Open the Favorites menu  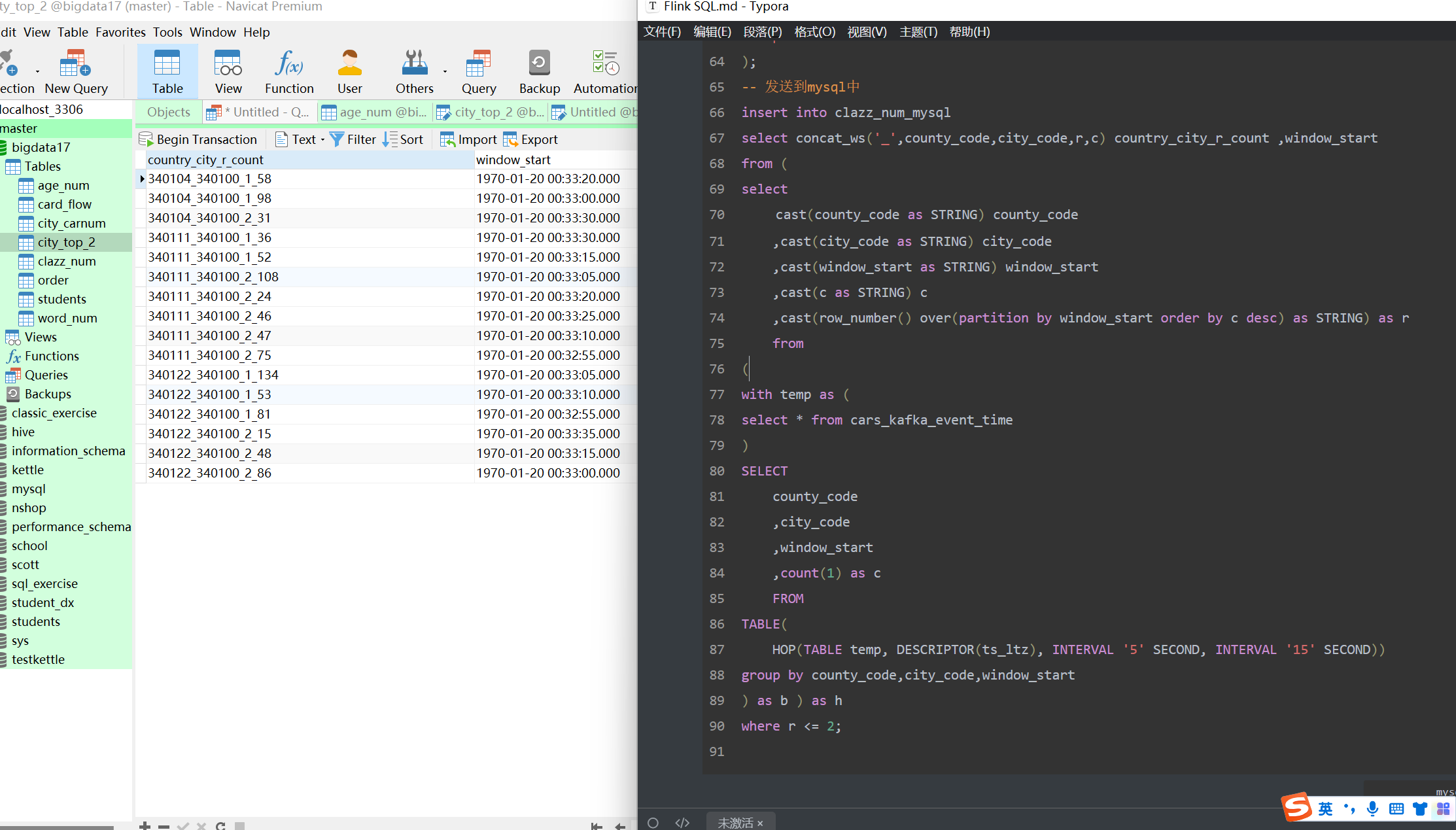[x=120, y=32]
